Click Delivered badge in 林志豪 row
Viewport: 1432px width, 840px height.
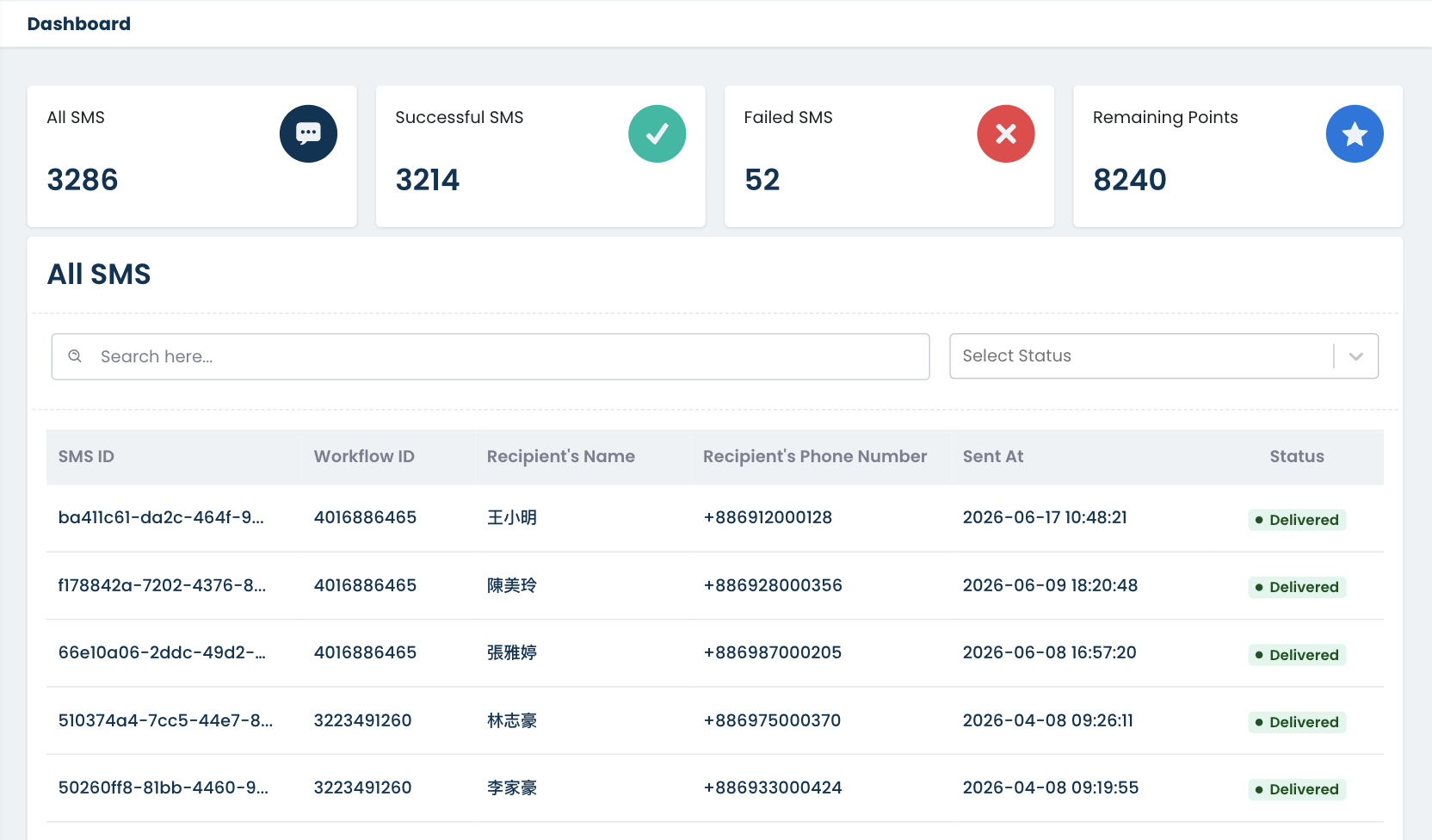tap(1297, 722)
